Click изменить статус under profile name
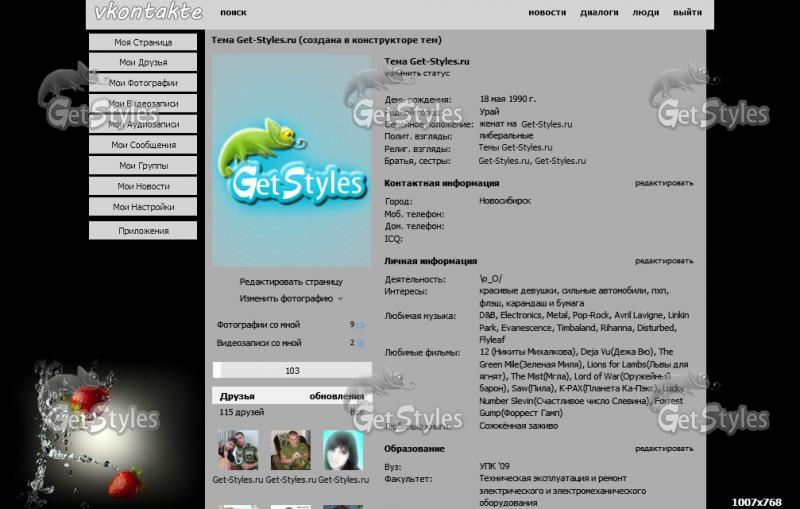800x509 pixels. 417,73
